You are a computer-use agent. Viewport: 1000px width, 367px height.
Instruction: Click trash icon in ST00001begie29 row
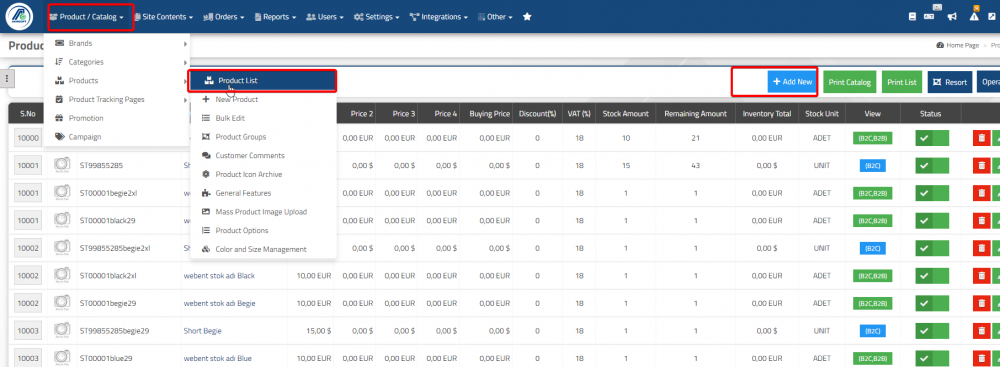[x=981, y=303]
